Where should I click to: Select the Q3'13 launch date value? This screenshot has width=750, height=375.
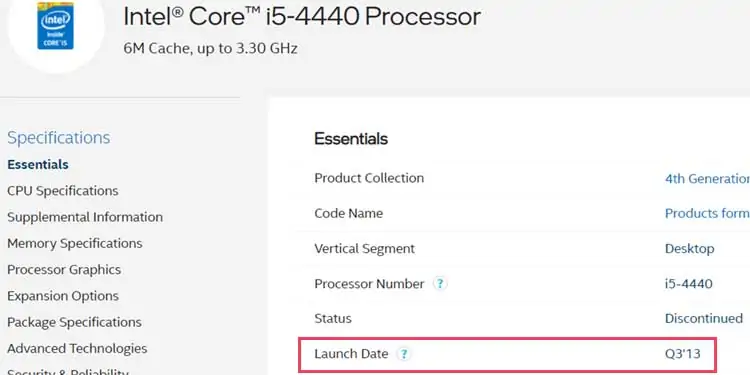coord(683,354)
